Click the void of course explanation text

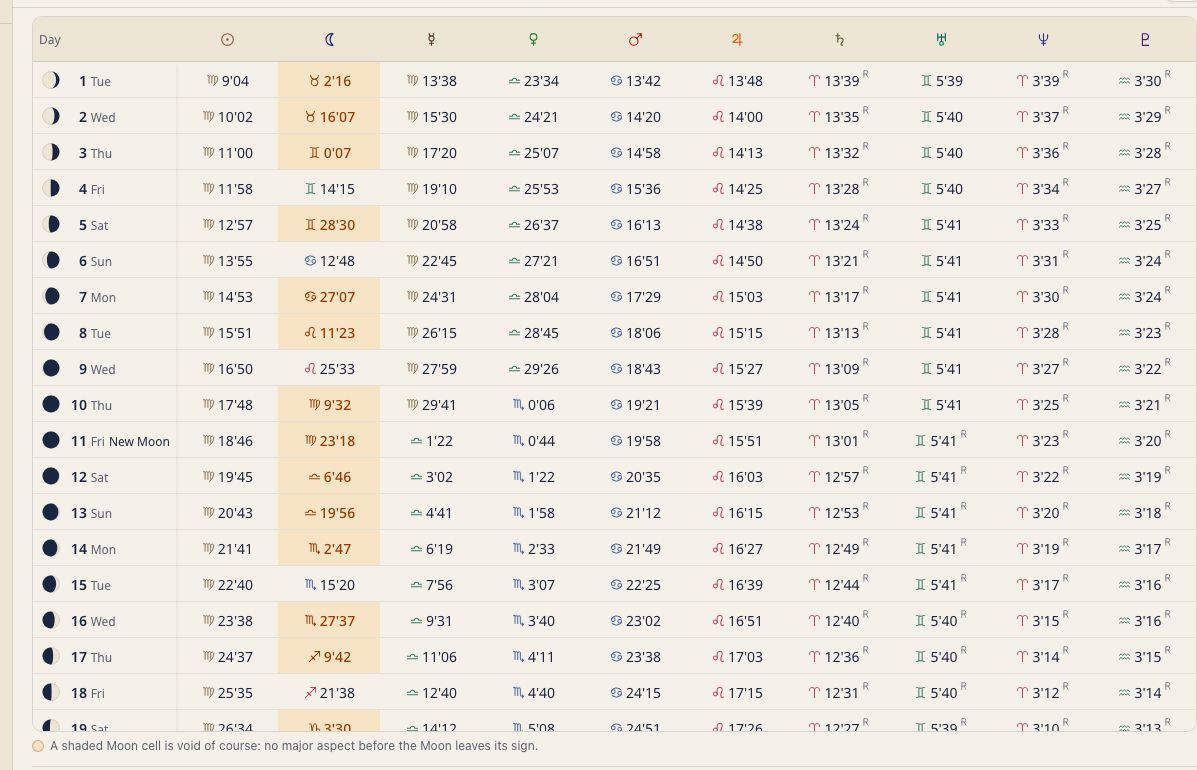(x=294, y=746)
